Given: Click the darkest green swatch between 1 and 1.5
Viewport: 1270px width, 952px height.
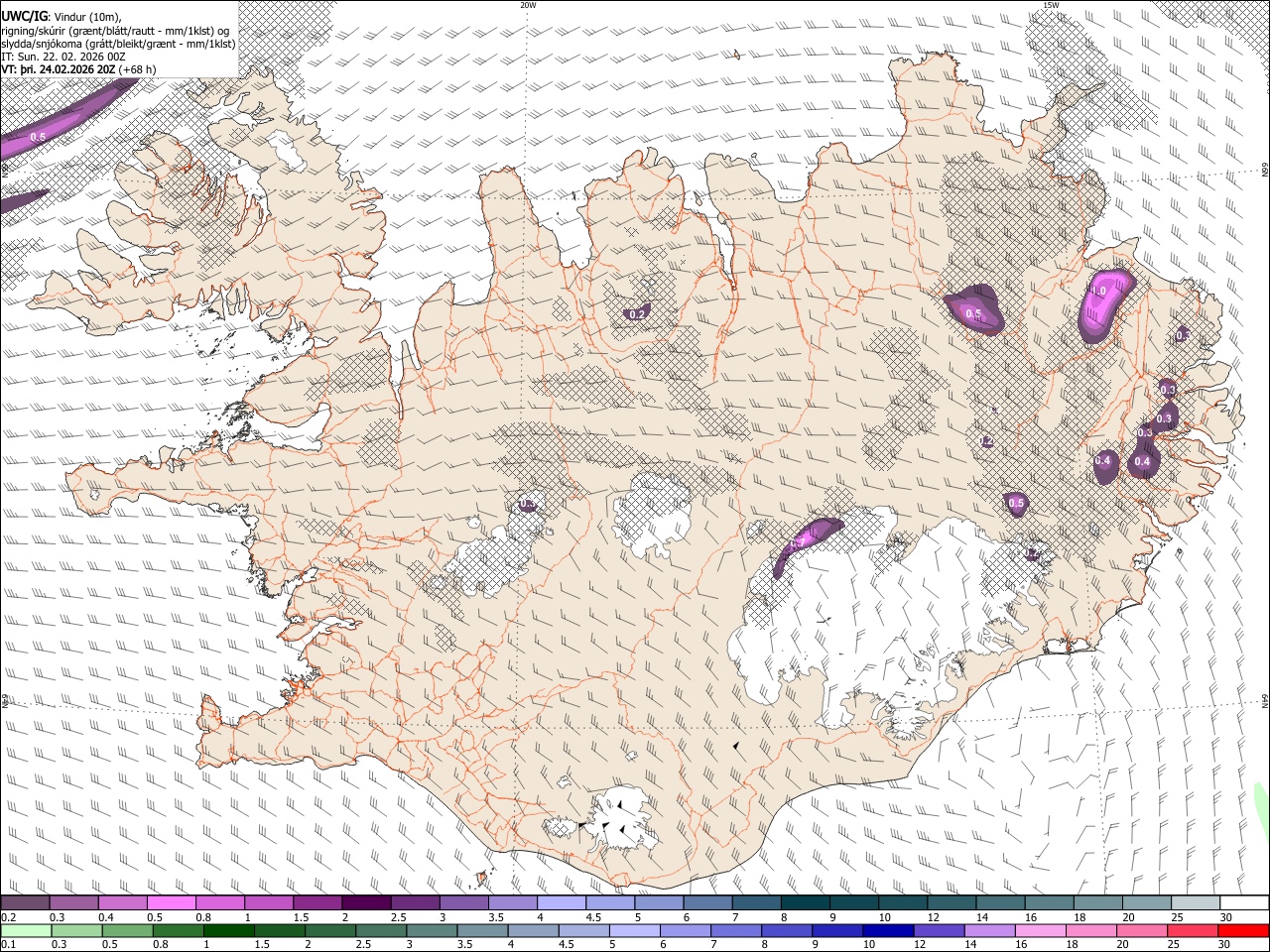Looking at the screenshot, I should point(229,931).
